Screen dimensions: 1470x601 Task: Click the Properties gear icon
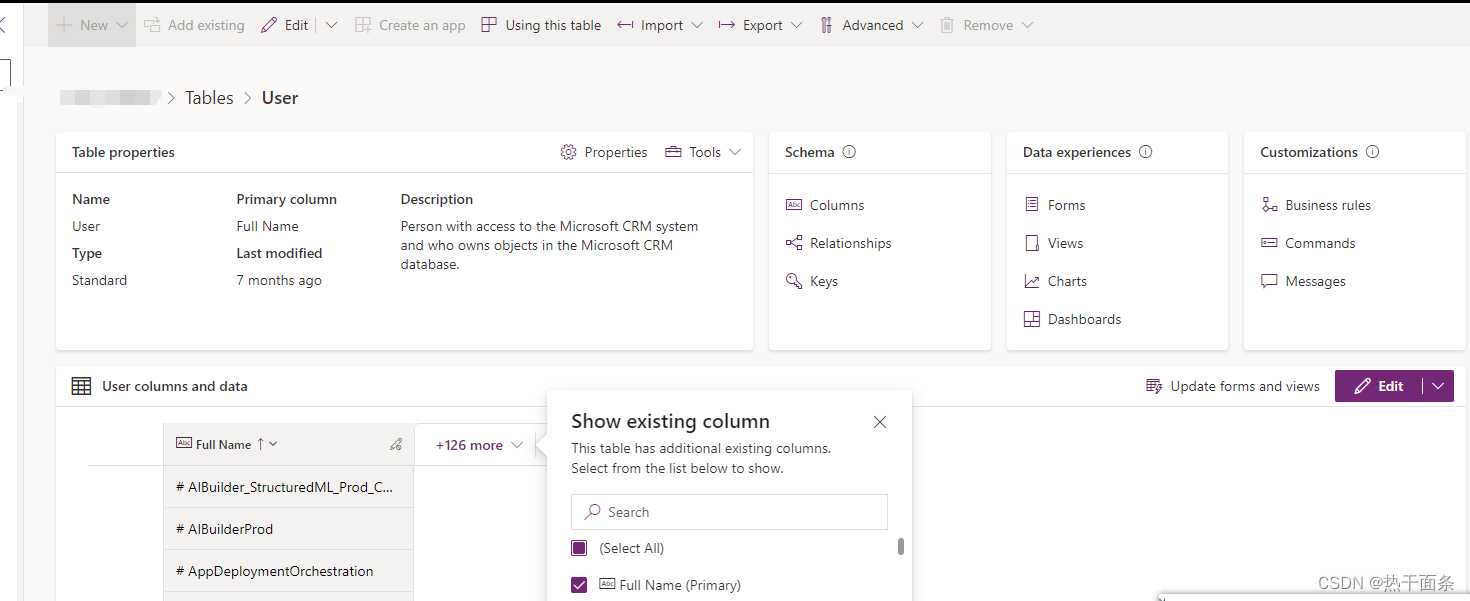(x=568, y=152)
